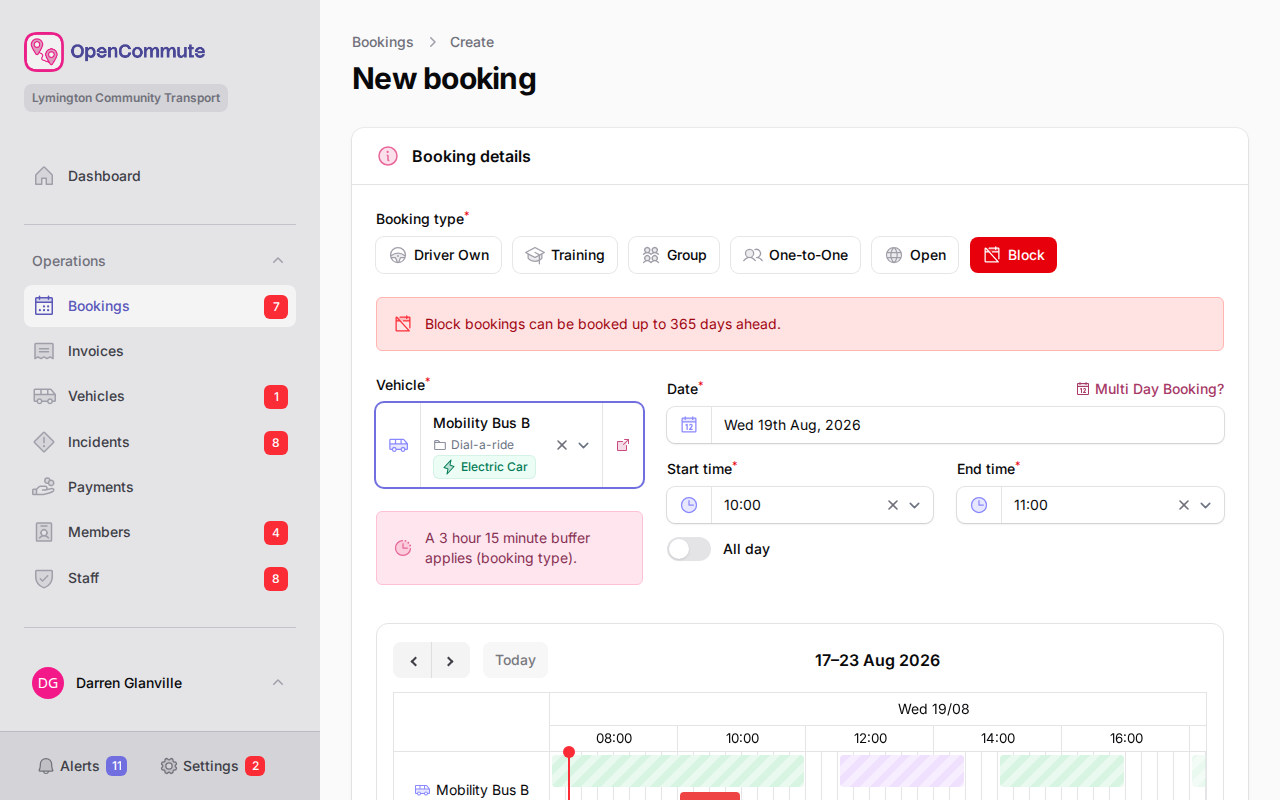Click the Incidents badge showing 8
The width and height of the screenshot is (1280, 800).
[x=276, y=443]
